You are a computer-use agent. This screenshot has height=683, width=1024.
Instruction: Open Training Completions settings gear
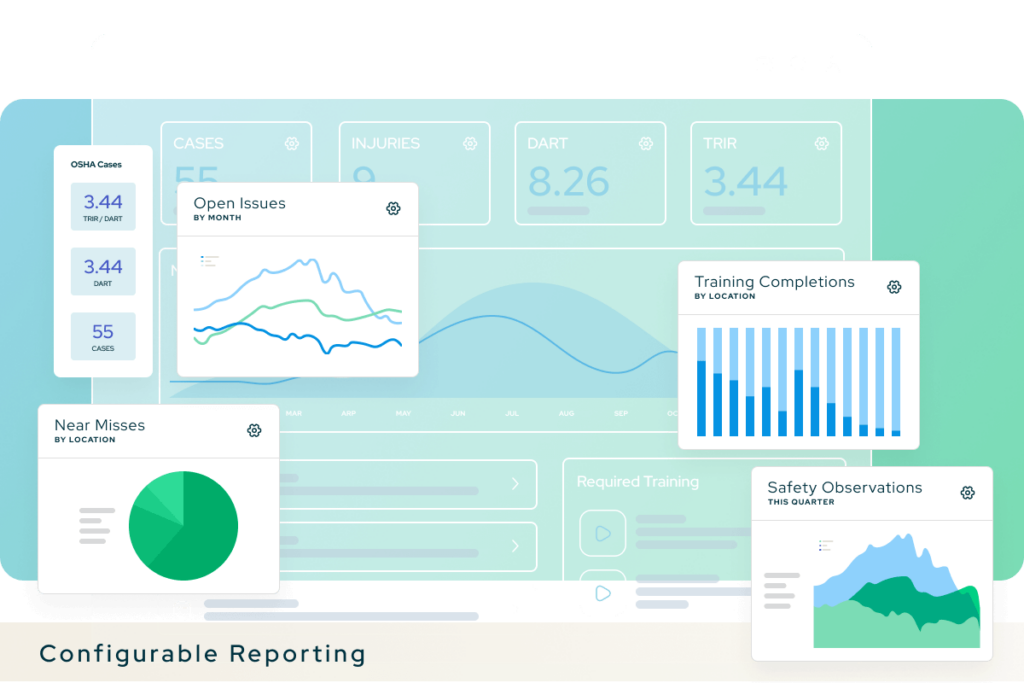pos(894,287)
